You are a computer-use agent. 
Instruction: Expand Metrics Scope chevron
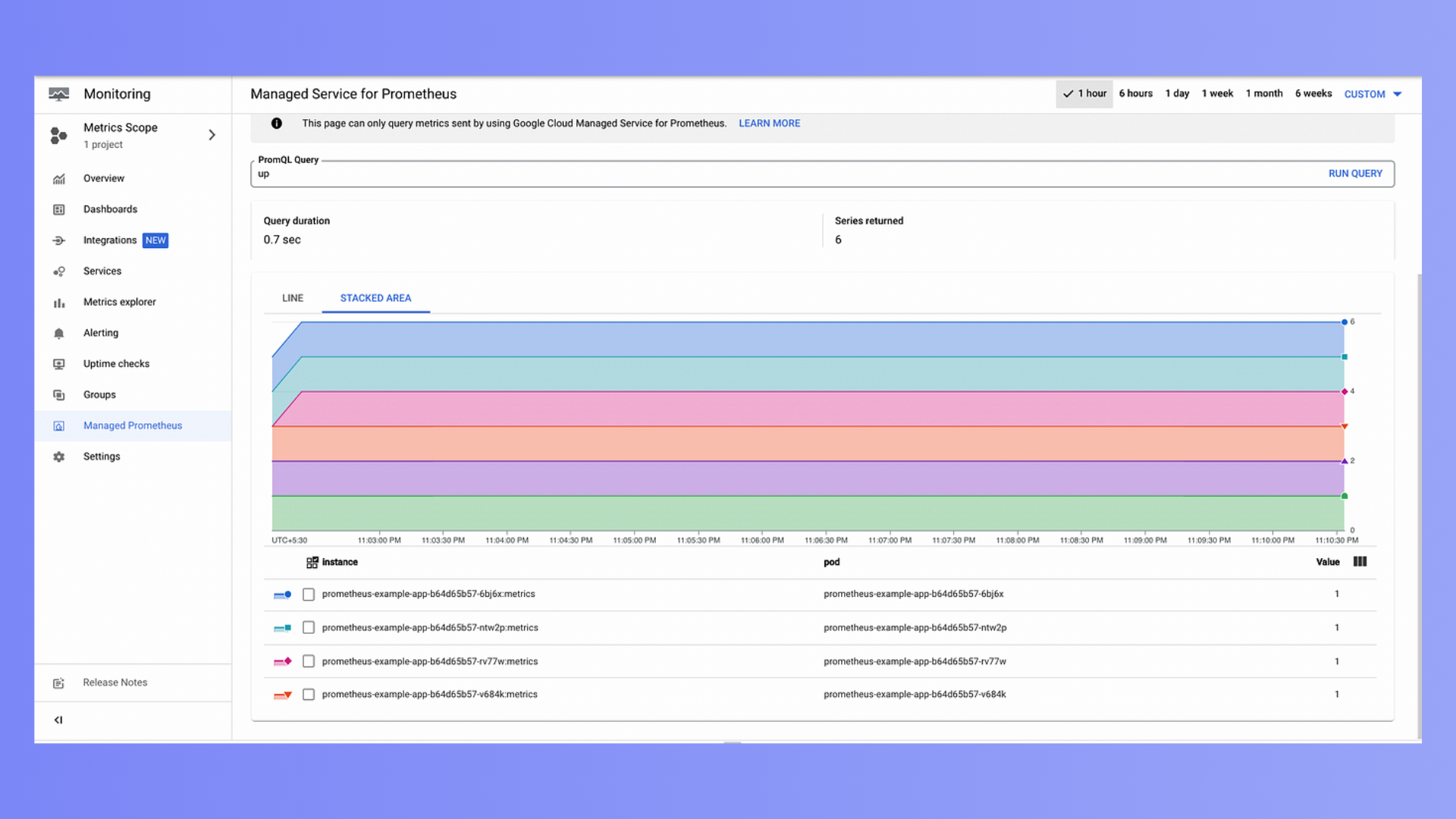click(212, 135)
